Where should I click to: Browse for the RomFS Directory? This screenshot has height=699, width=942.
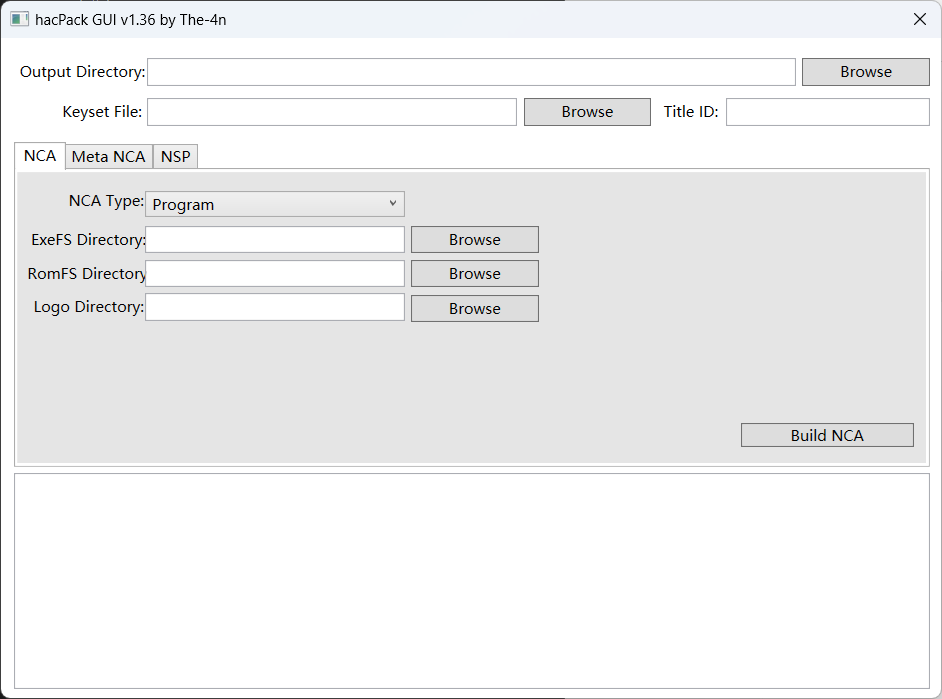[474, 274]
